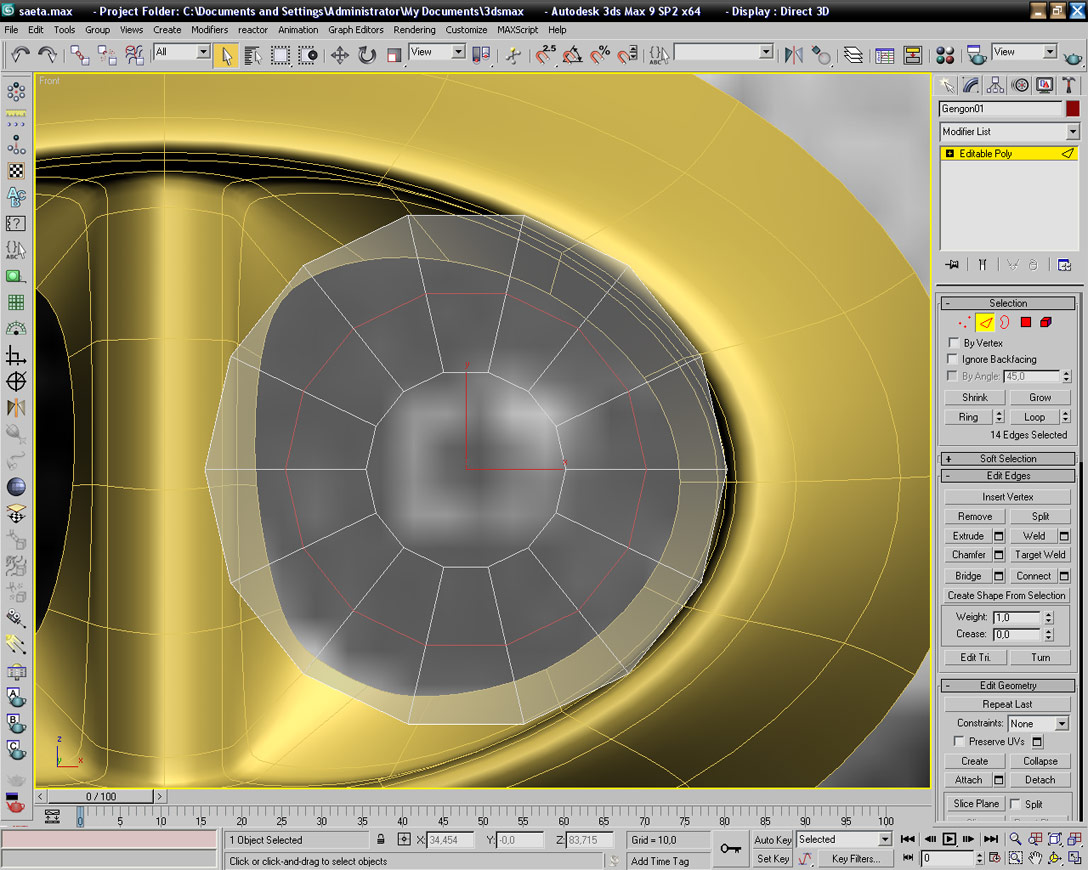Toggle Ignore Backfacing option

coord(953,359)
